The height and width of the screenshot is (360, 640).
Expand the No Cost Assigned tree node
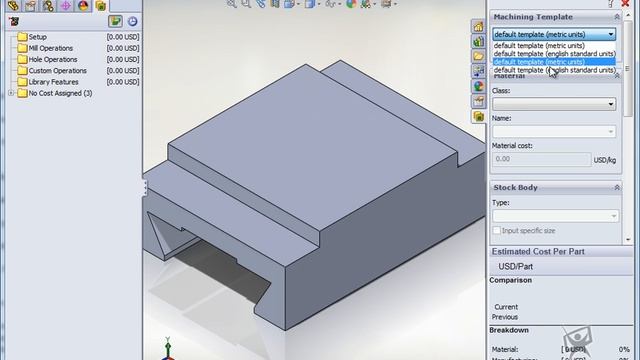[11, 93]
